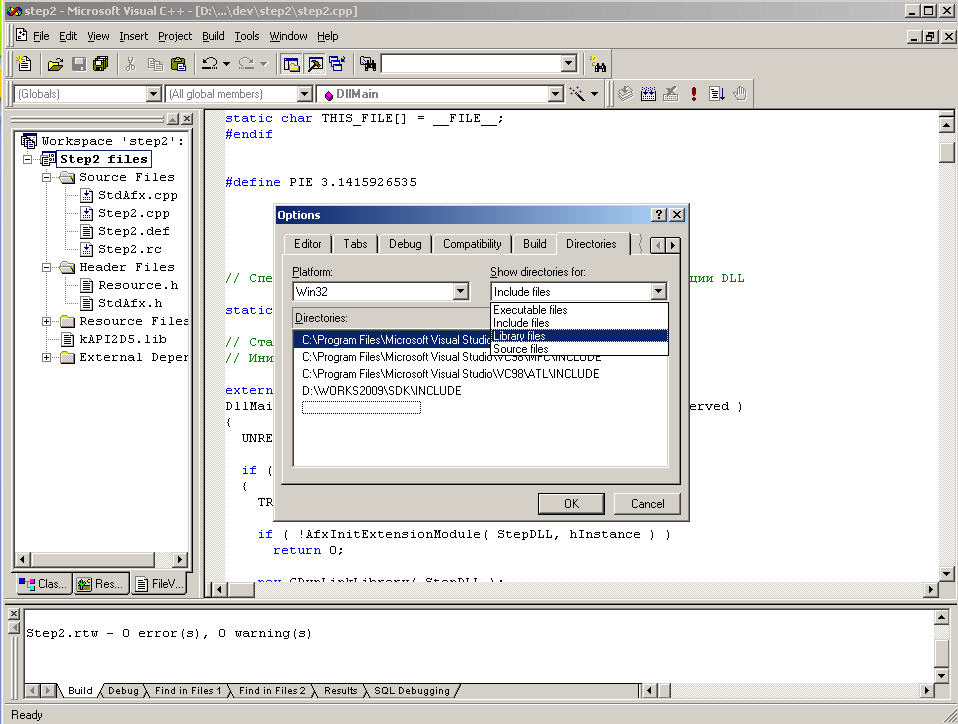Toggle the Output window toolbar button
958x724 pixels.
[314, 64]
